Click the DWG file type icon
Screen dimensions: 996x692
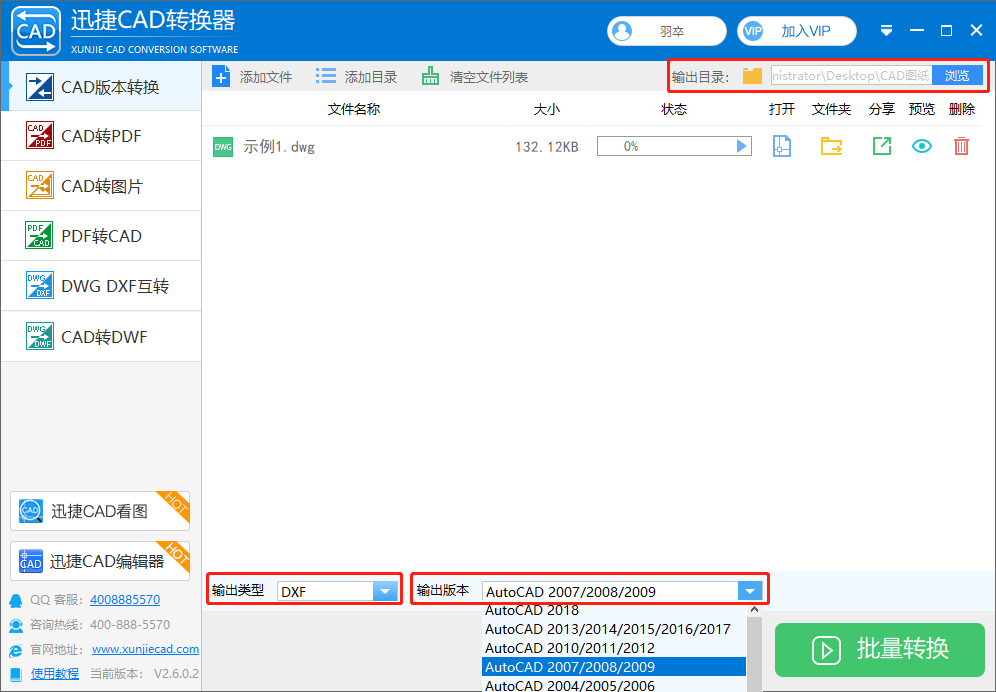(223, 147)
